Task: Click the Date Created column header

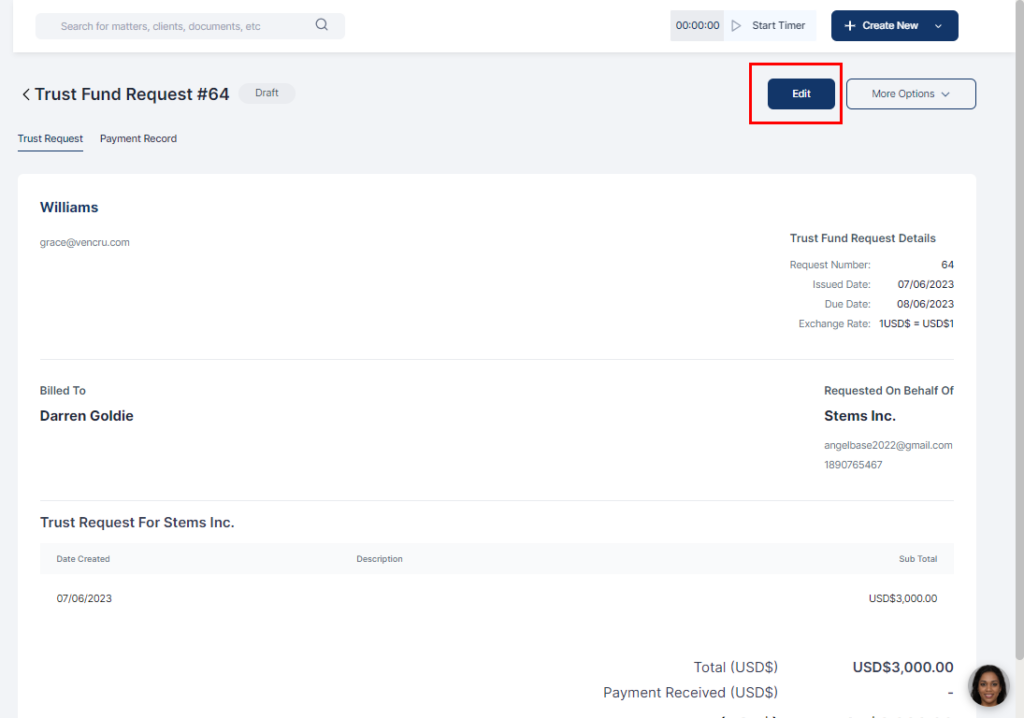Action: (83, 559)
